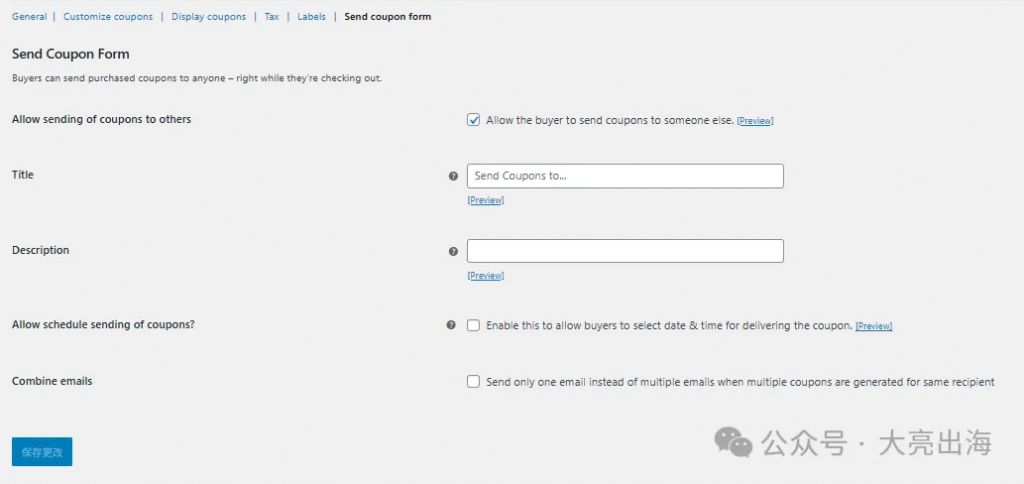Click the blue 保存更改 save button
The height and width of the screenshot is (484, 1024).
[x=42, y=452]
